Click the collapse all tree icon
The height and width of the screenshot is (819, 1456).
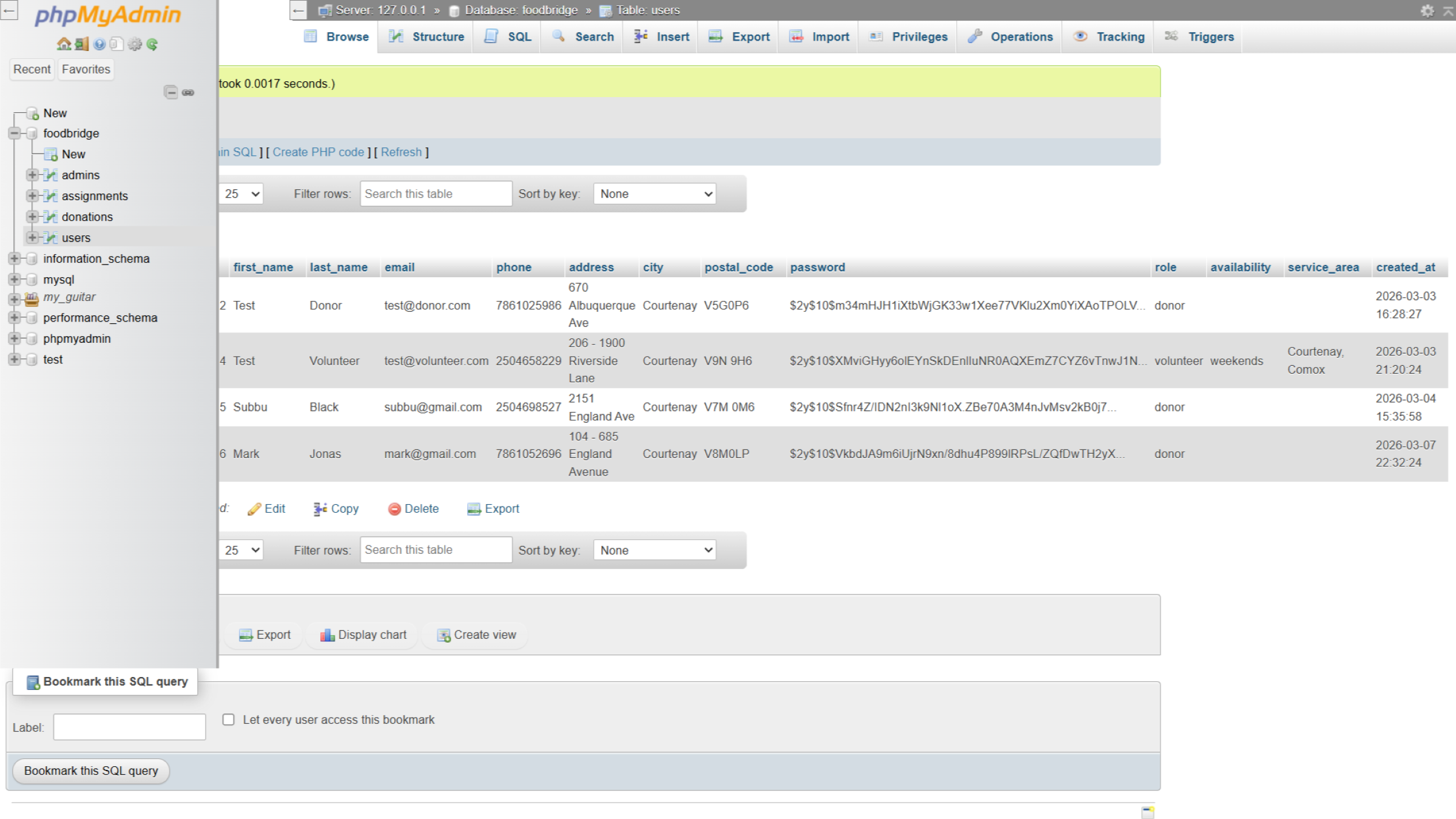pyautogui.click(x=171, y=92)
